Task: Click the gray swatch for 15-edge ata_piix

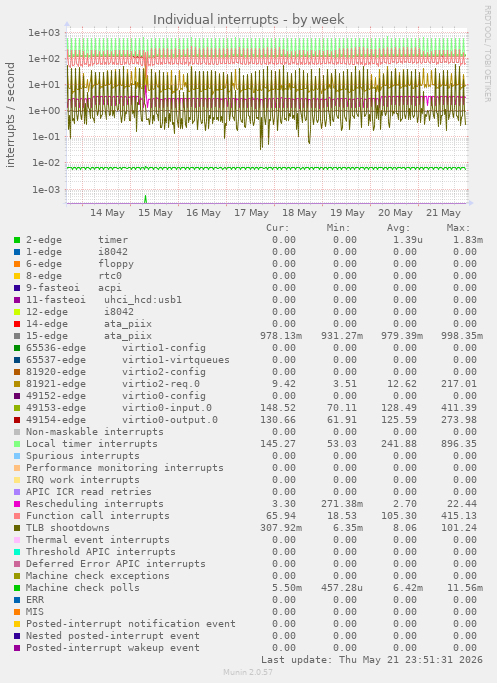Action: pos(17,336)
